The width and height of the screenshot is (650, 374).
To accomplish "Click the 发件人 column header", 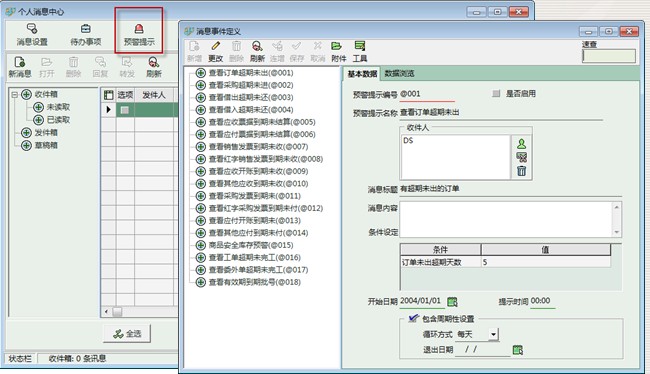I will pos(154,95).
